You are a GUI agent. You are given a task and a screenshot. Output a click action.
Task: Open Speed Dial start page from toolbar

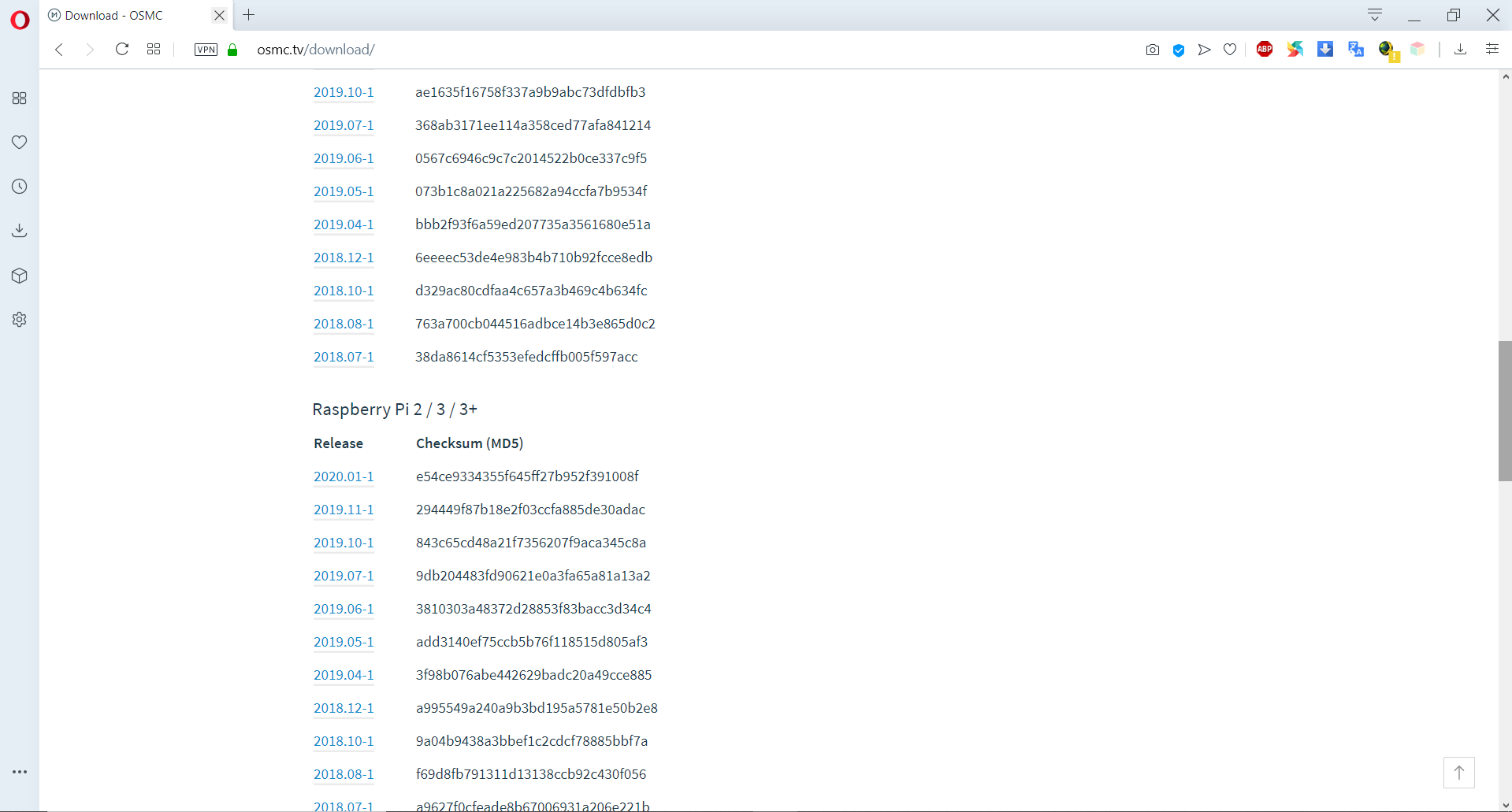[154, 50]
